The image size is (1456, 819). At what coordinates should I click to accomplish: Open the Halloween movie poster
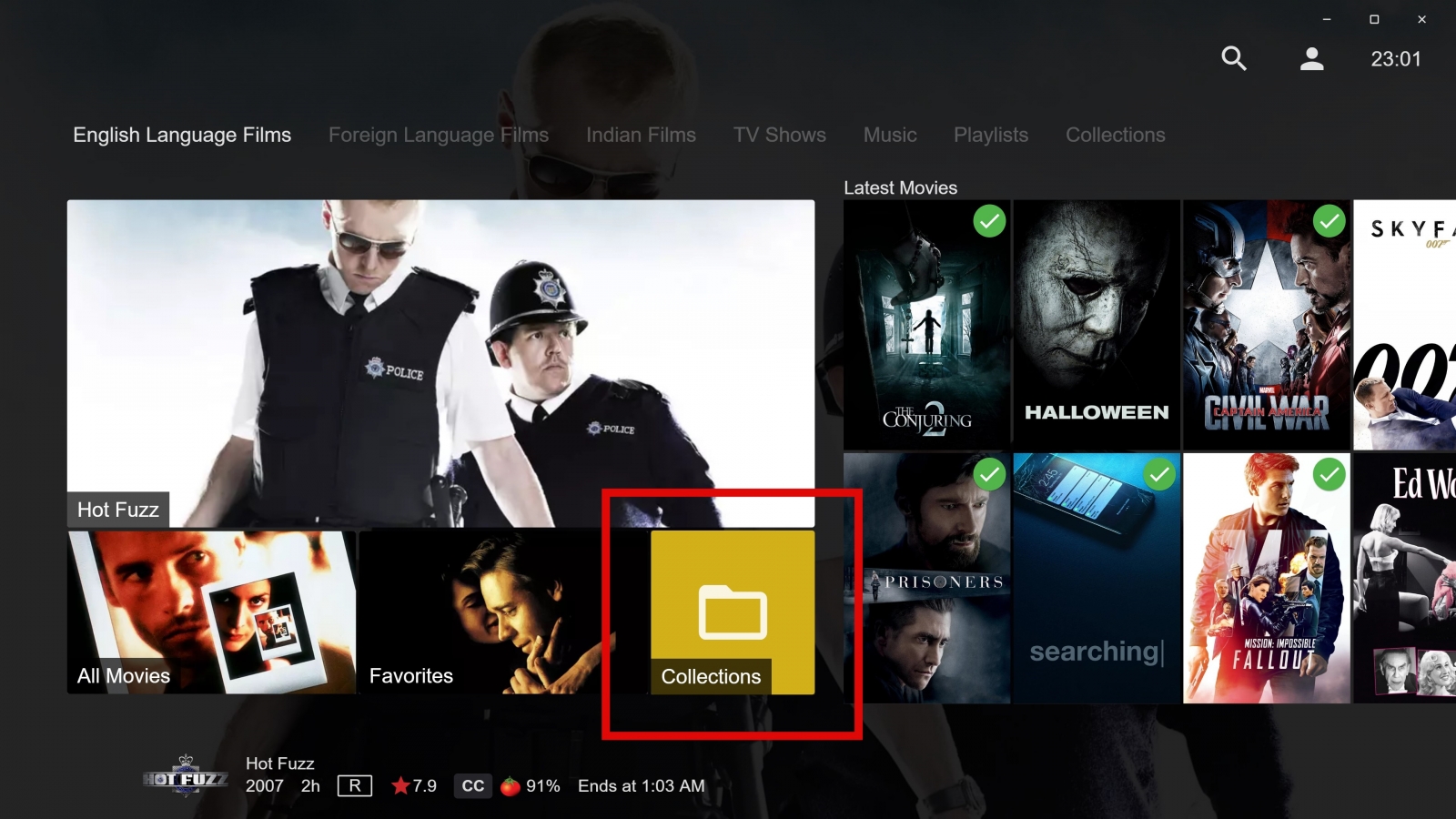pos(1097,325)
